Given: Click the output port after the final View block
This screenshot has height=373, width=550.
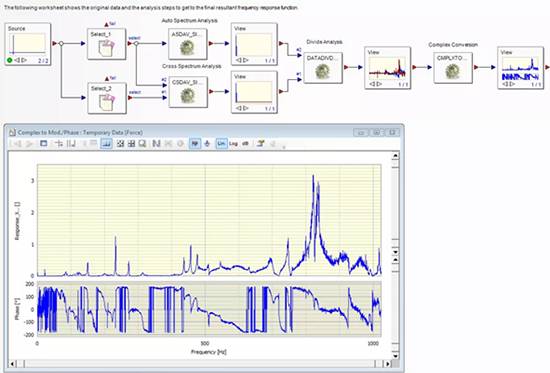Looking at the screenshot, I should point(548,67).
